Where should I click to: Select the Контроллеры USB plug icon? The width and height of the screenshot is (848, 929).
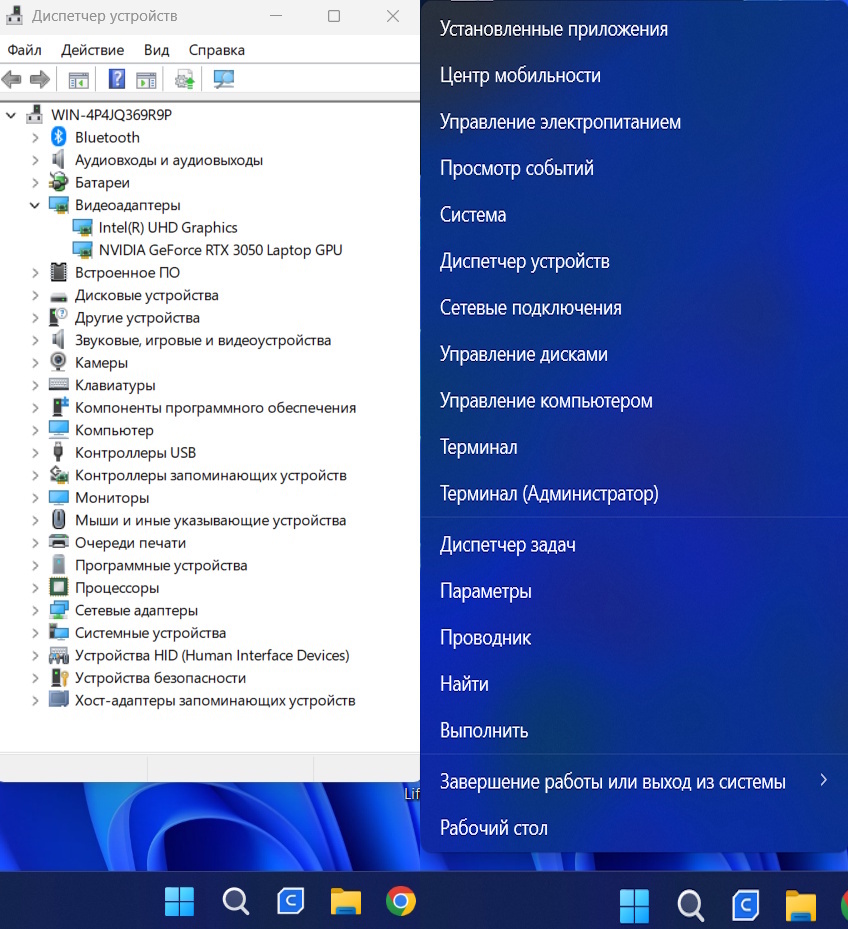point(58,452)
